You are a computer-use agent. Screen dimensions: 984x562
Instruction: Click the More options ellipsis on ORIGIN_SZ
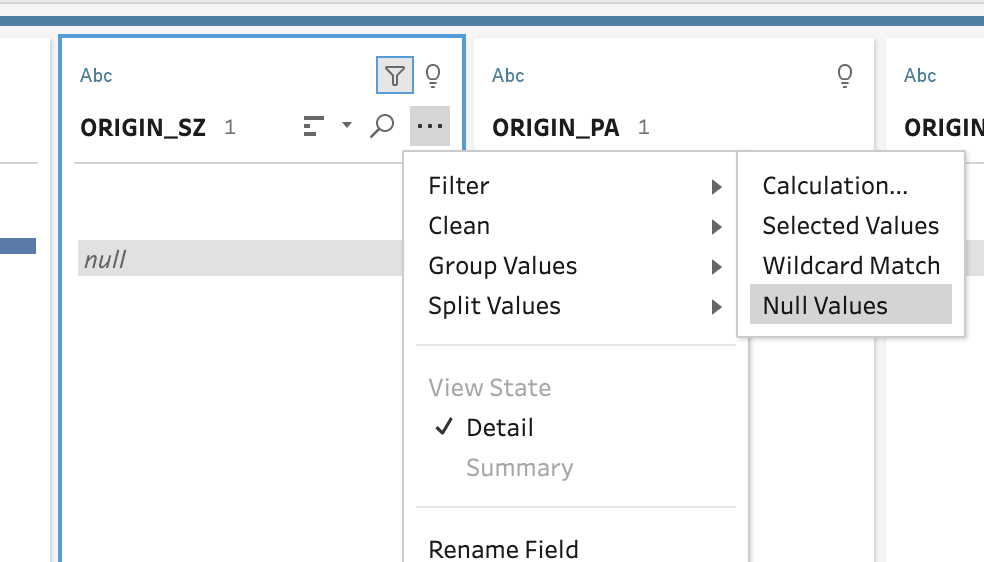click(x=430, y=126)
